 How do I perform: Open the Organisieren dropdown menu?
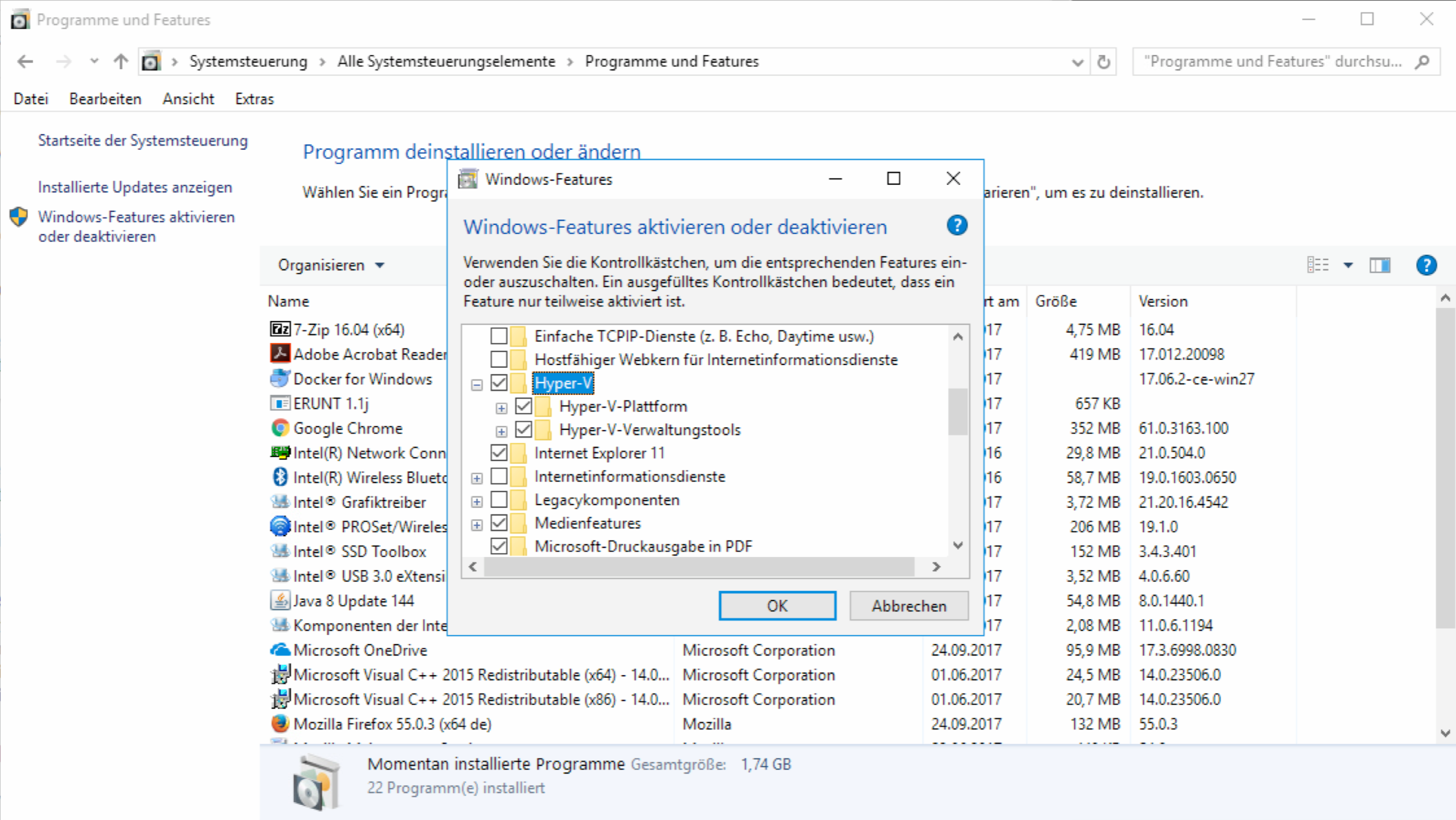point(330,265)
